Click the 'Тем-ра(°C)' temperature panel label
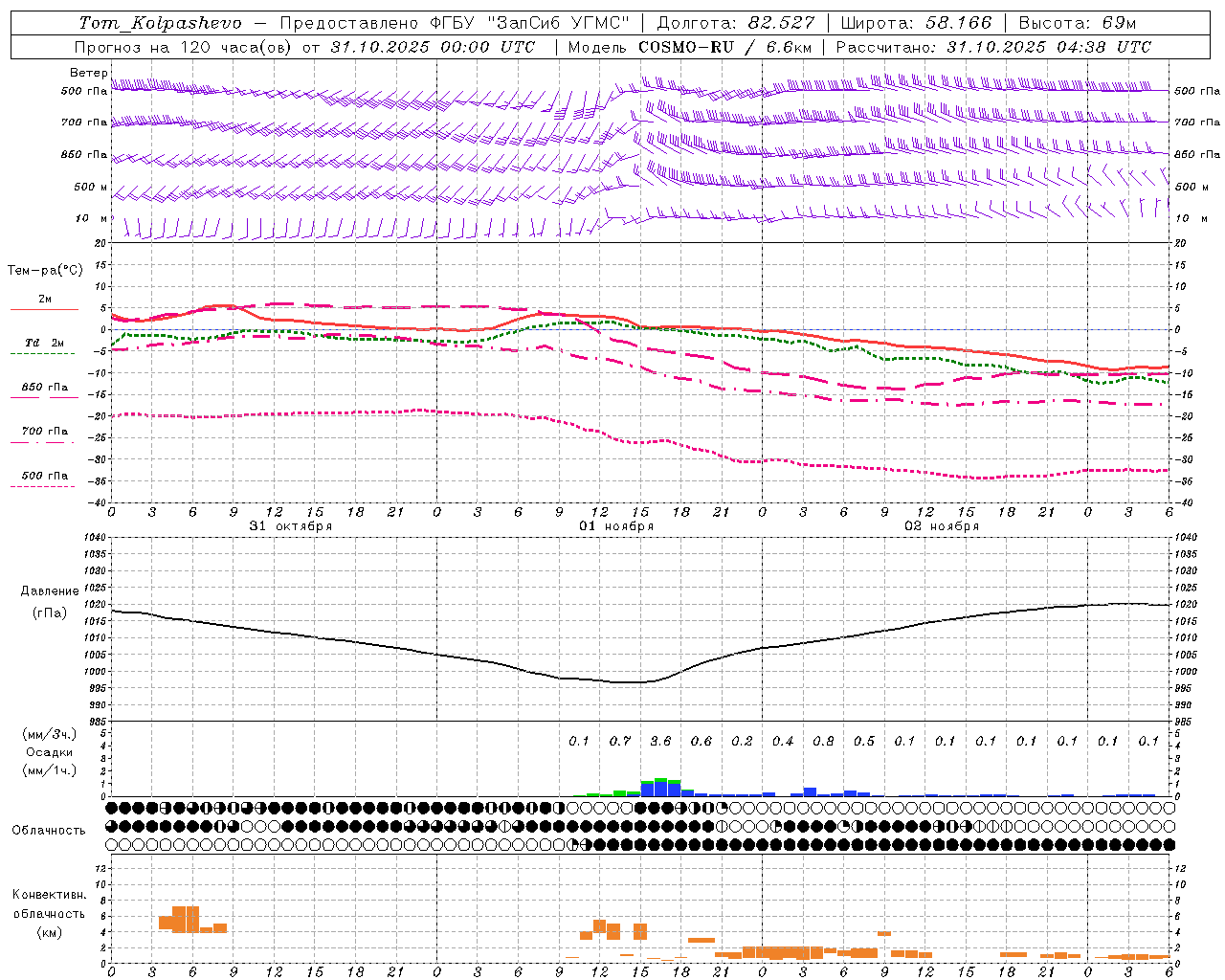This screenshot has width=1225, height=980. pyautogui.click(x=45, y=271)
